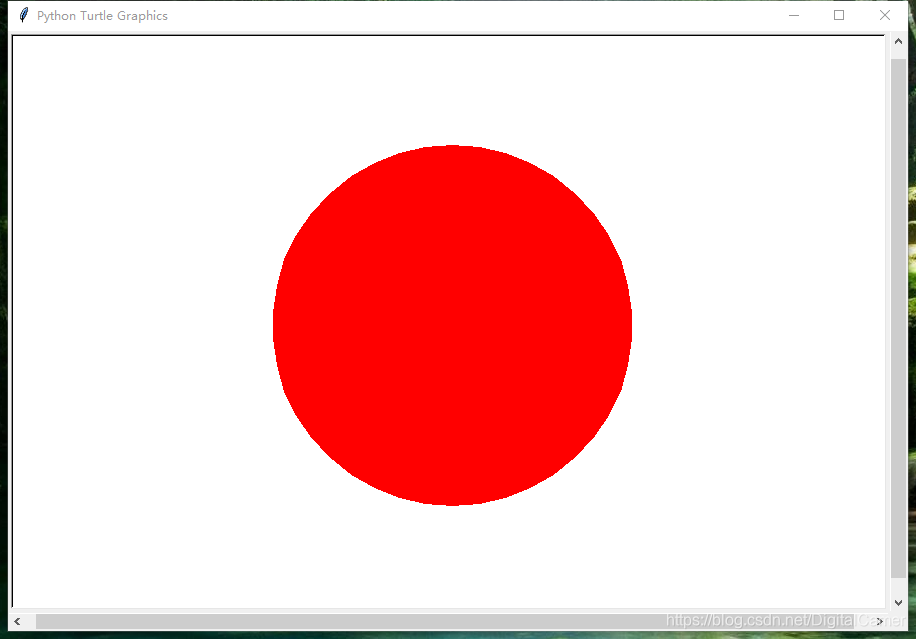Click the red filled circle on canvas
Image resolution: width=916 pixels, height=639 pixels.
click(452, 325)
